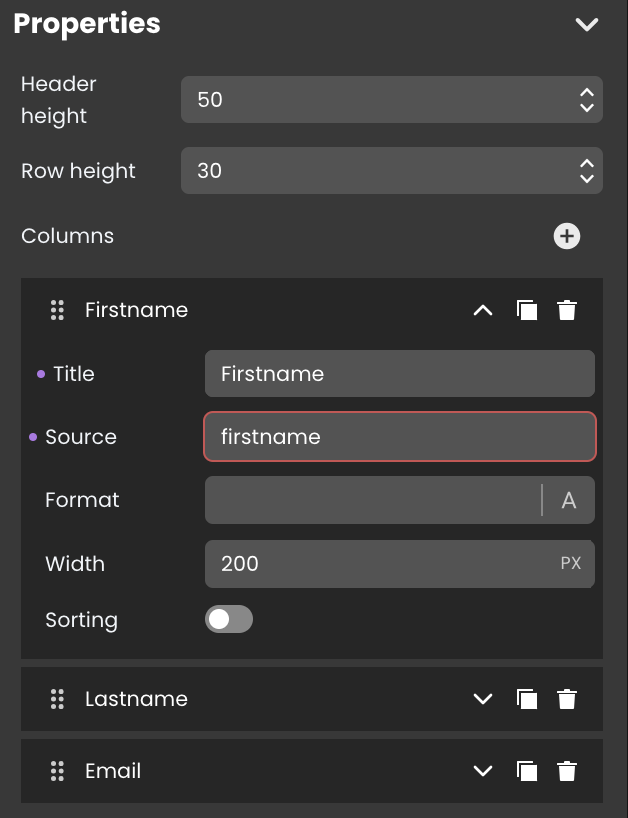
Task: Duplicate the Firstname column
Action: (527, 310)
